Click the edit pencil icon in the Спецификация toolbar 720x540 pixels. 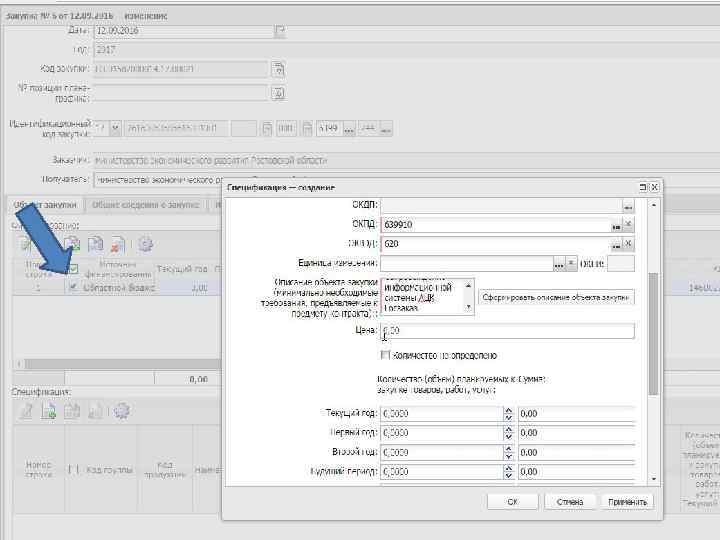[27, 411]
